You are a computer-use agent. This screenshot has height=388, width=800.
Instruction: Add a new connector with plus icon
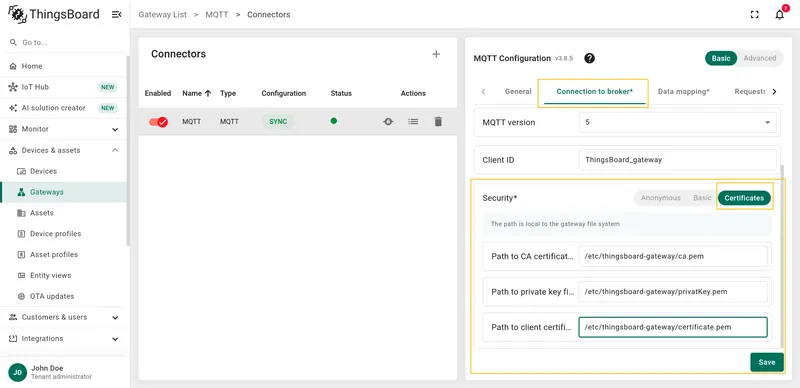coord(436,54)
